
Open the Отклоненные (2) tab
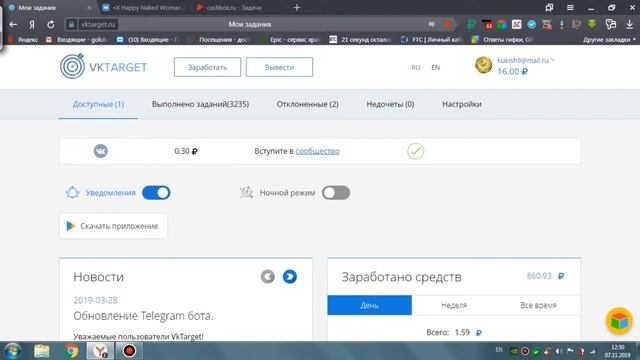click(308, 104)
